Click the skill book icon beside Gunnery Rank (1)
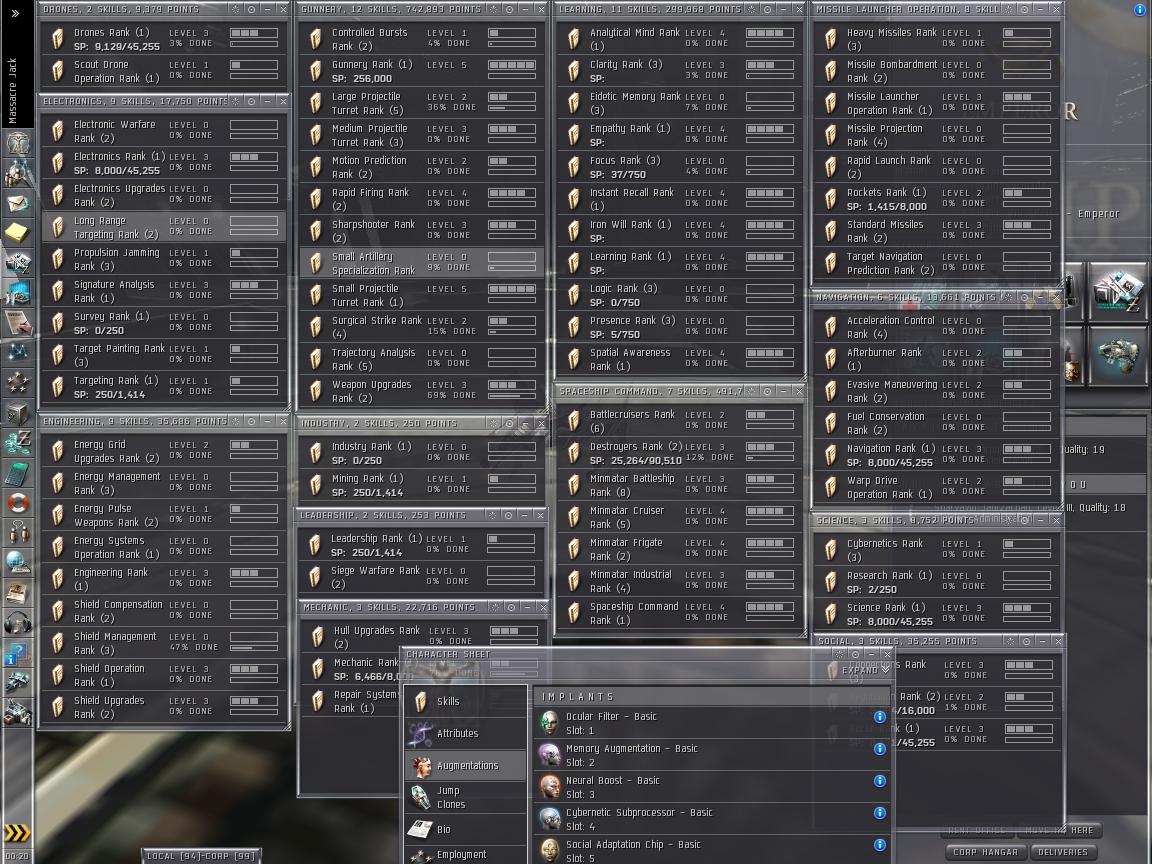This screenshot has width=1152, height=864. 316,71
